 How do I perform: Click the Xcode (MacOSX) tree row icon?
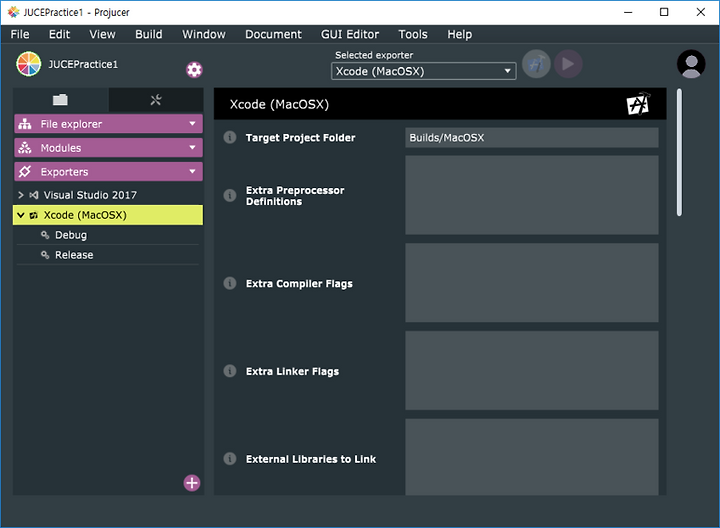tap(34, 215)
